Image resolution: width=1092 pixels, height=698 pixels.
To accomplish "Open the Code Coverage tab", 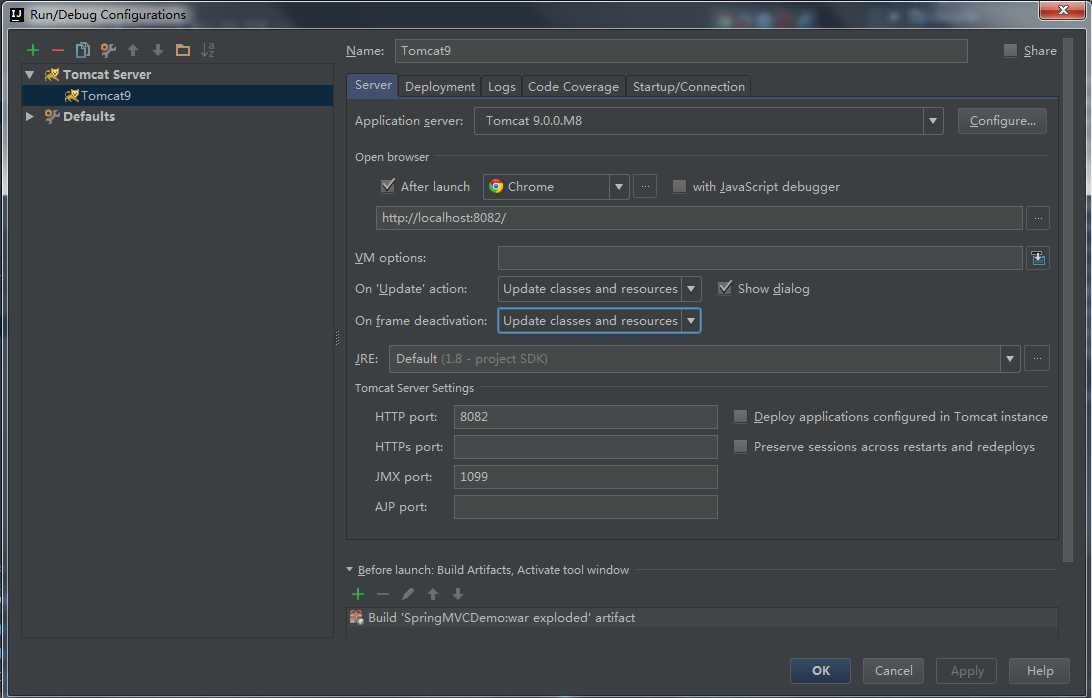I will coord(573,86).
